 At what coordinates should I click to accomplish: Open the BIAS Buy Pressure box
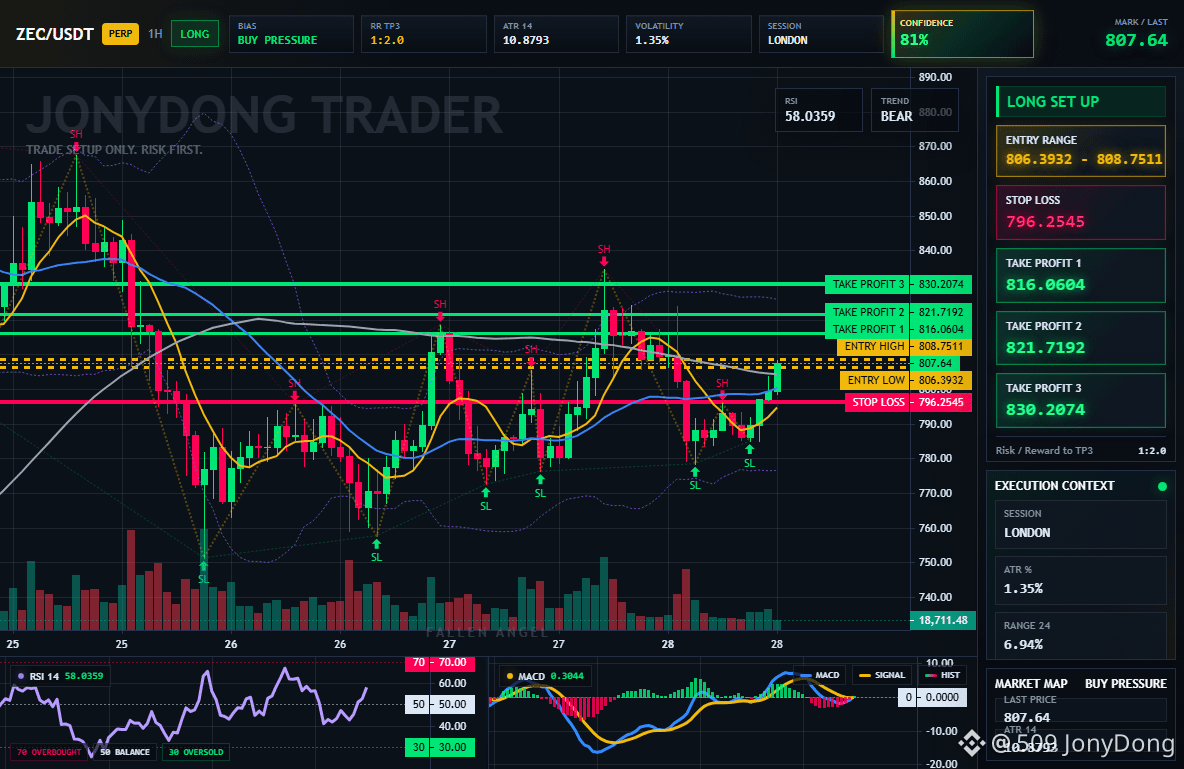click(x=291, y=34)
